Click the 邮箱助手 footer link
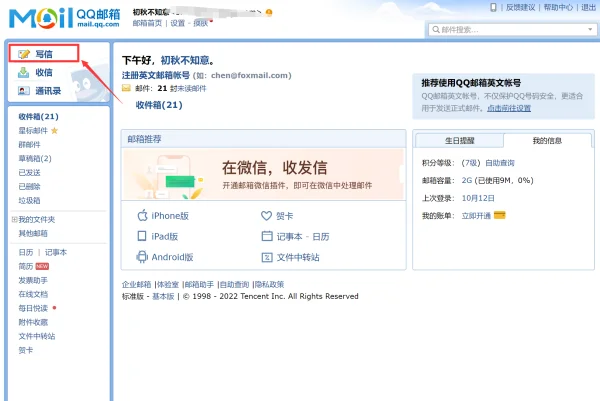This screenshot has width=600, height=401. coord(199,284)
